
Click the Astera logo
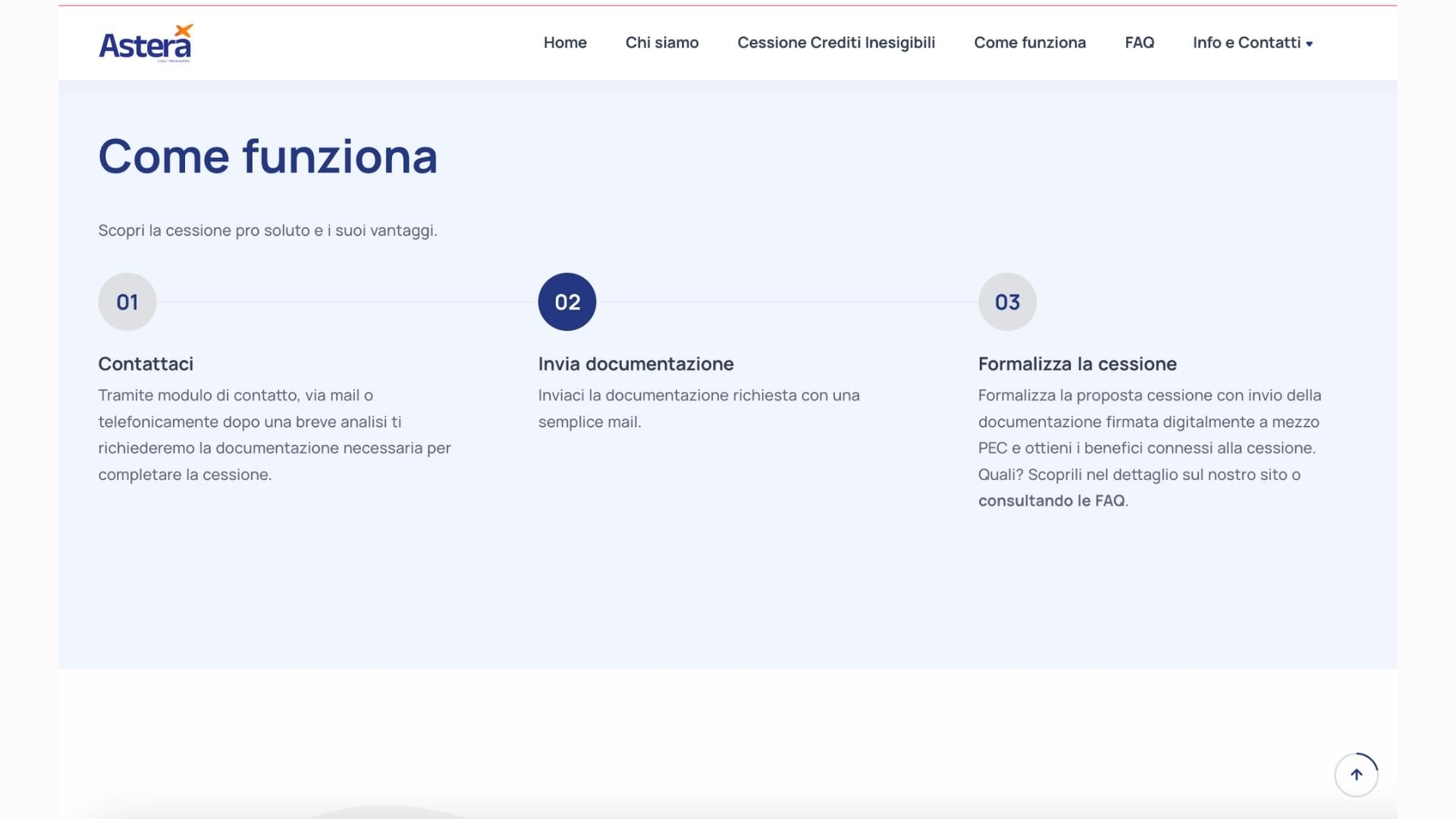tap(146, 43)
